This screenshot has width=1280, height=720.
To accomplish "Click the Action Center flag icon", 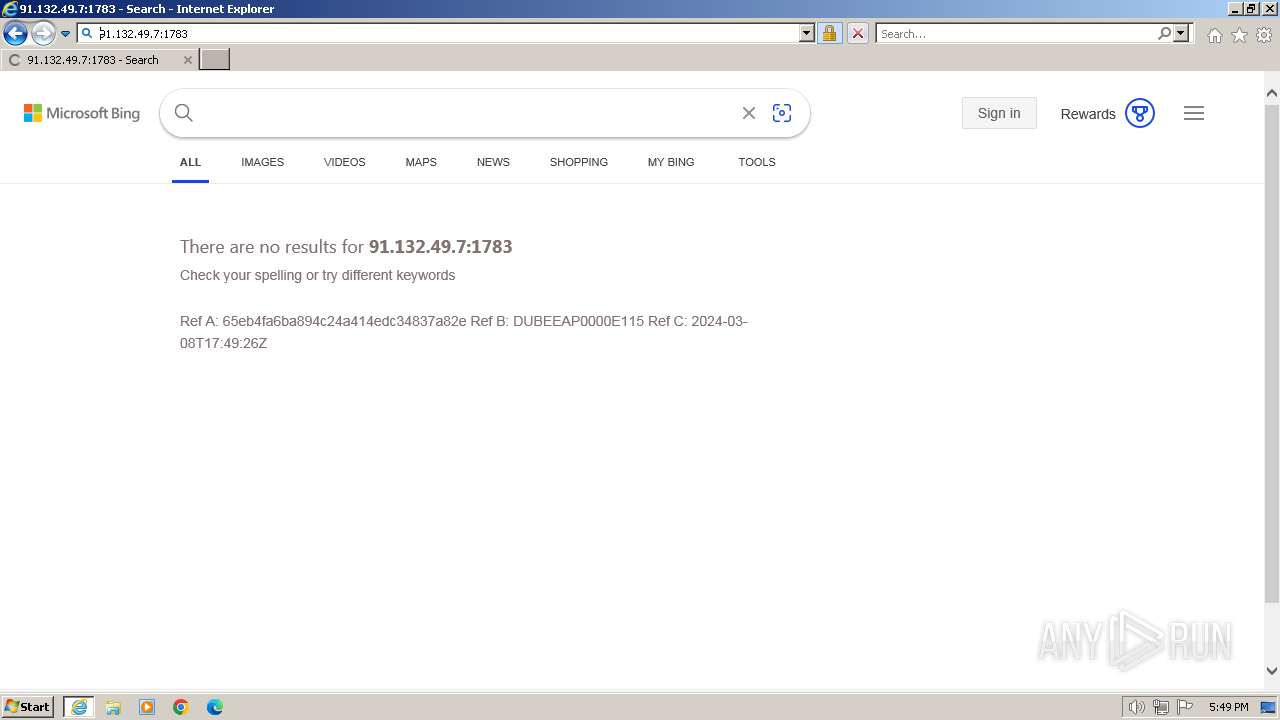I will (1185, 707).
